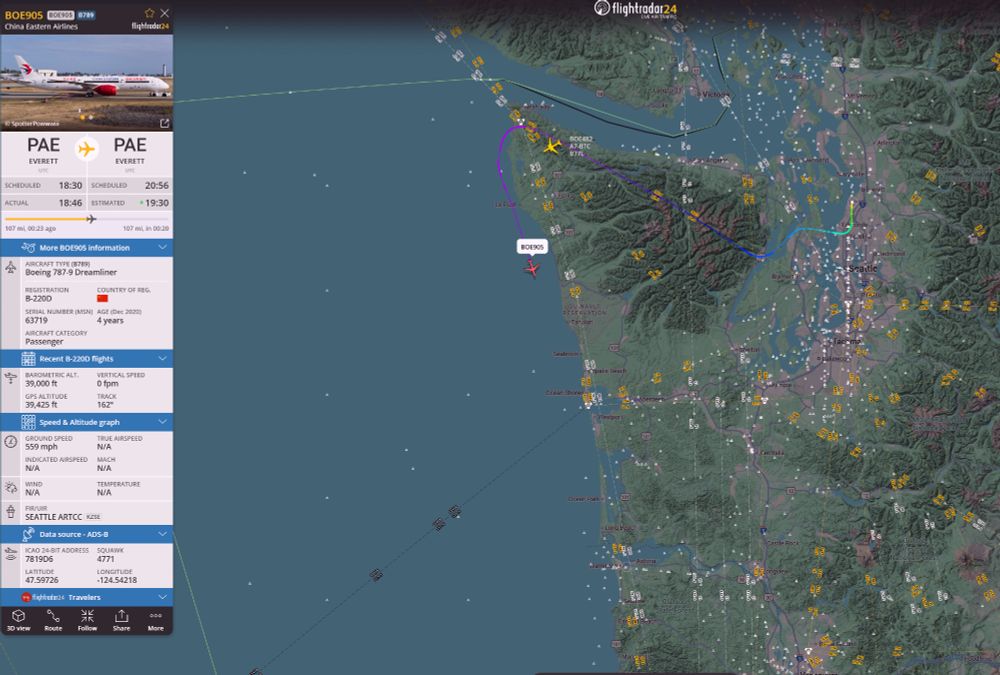
Task: Click the Seattle city label on map
Action: 863,269
